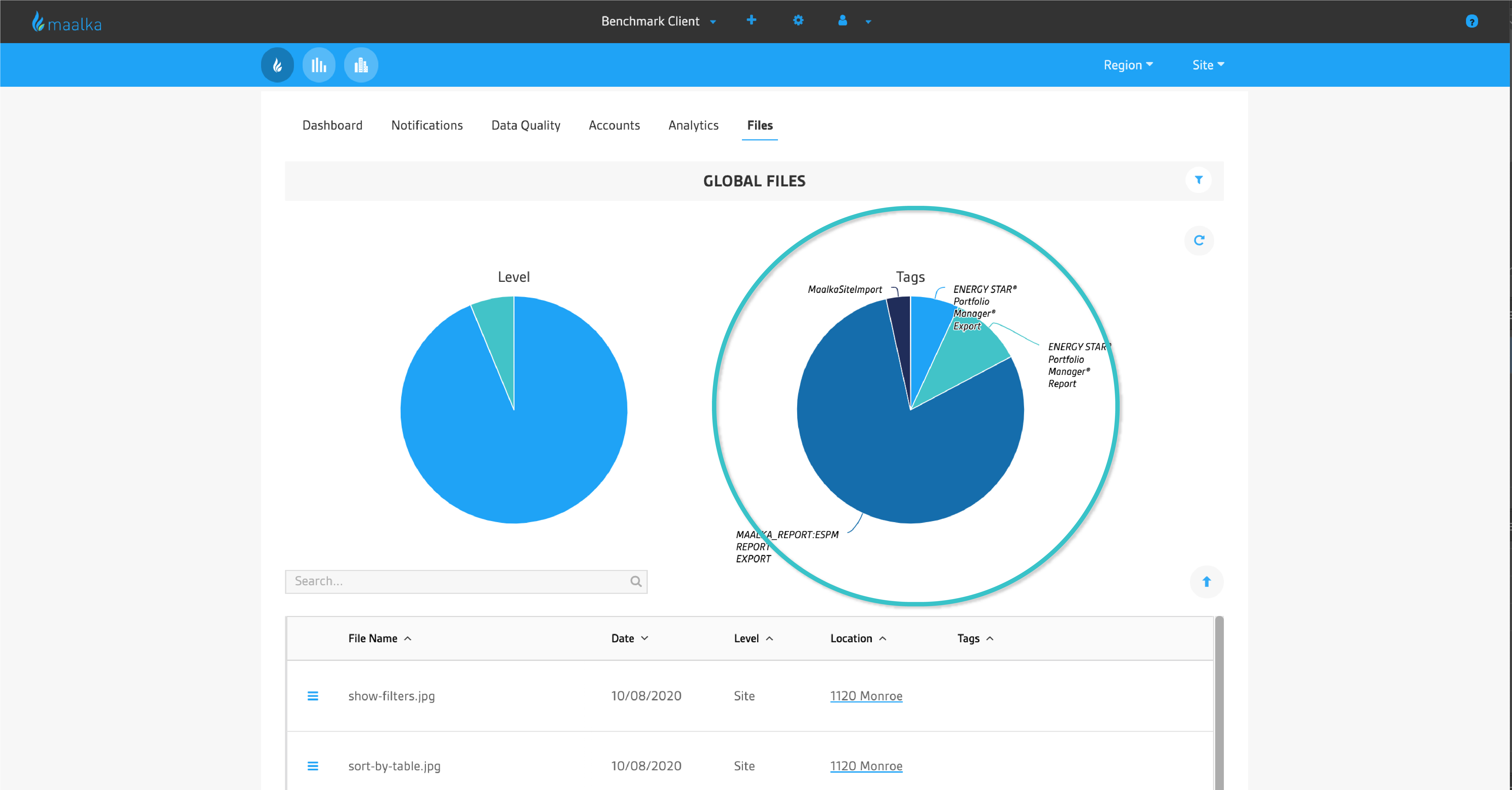This screenshot has width=1512, height=790.
Task: Open the buildings icon view
Action: pyautogui.click(x=361, y=65)
